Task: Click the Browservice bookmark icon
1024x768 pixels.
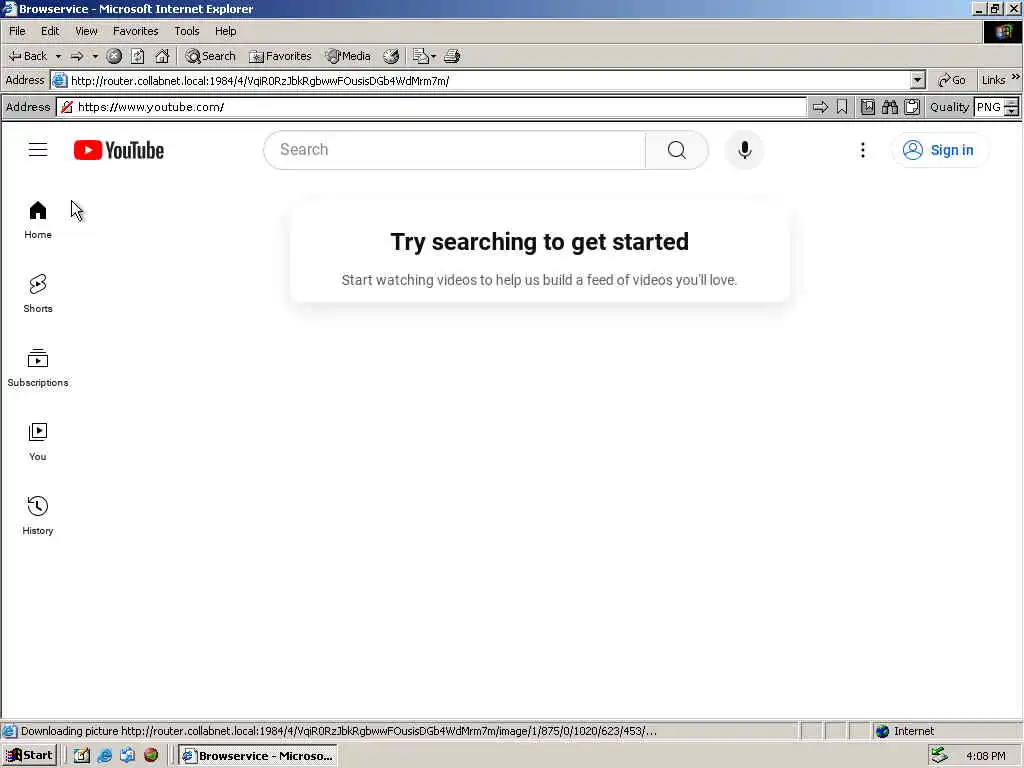Action: pyautogui.click(x=842, y=107)
